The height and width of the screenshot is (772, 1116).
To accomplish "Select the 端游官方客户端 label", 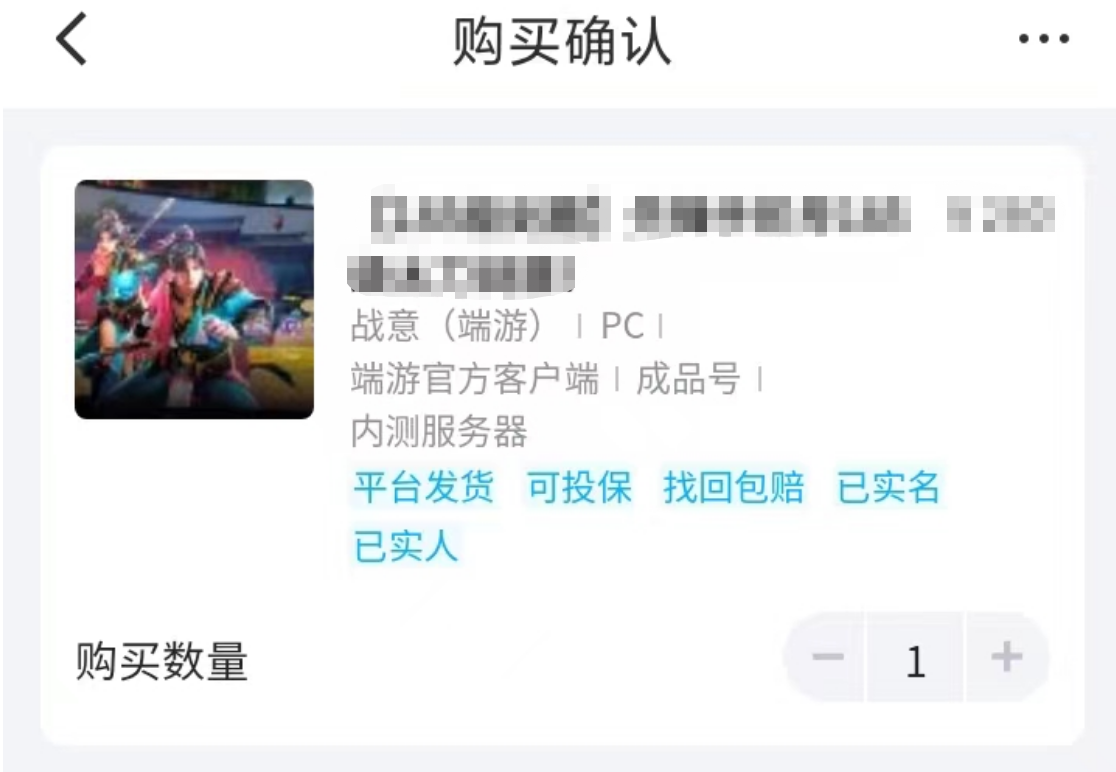I will [475, 379].
